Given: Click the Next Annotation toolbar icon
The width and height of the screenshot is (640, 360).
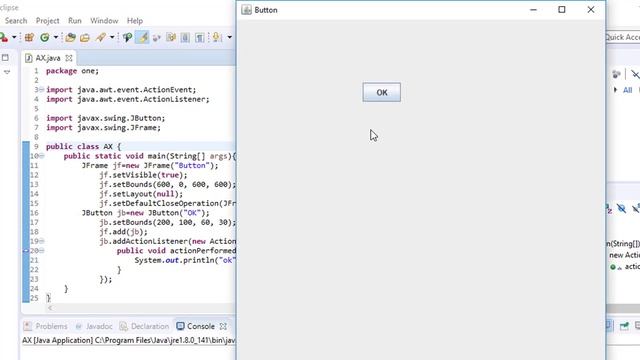Looking at the screenshot, I should 217,38.
